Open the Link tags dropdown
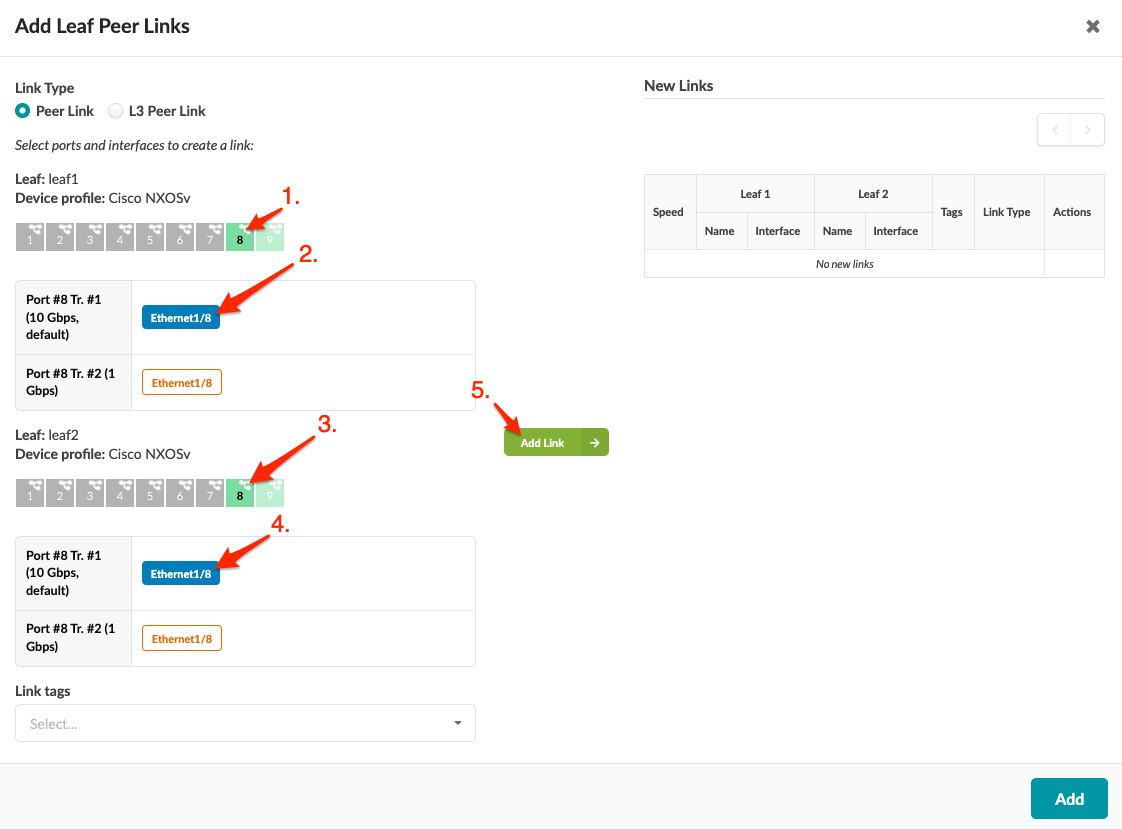Viewport: 1122px width, 829px height. [x=245, y=723]
